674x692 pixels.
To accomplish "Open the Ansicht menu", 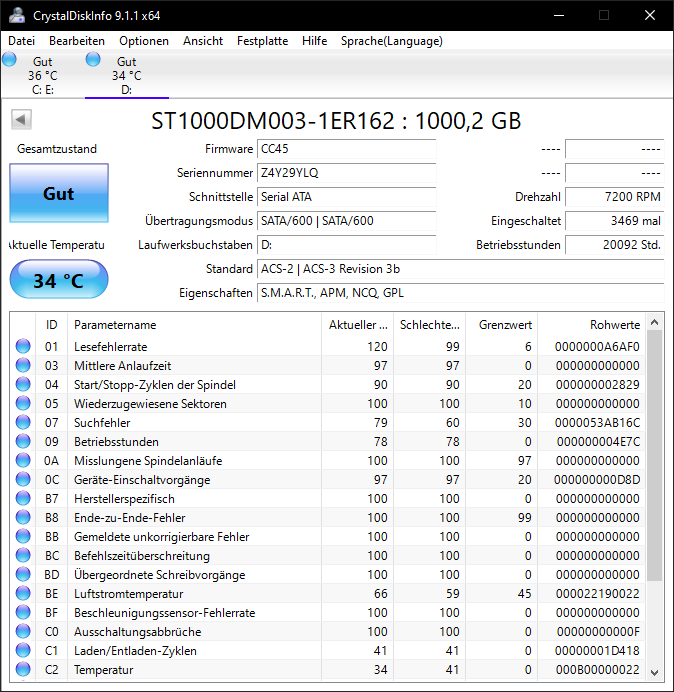I will (203, 41).
